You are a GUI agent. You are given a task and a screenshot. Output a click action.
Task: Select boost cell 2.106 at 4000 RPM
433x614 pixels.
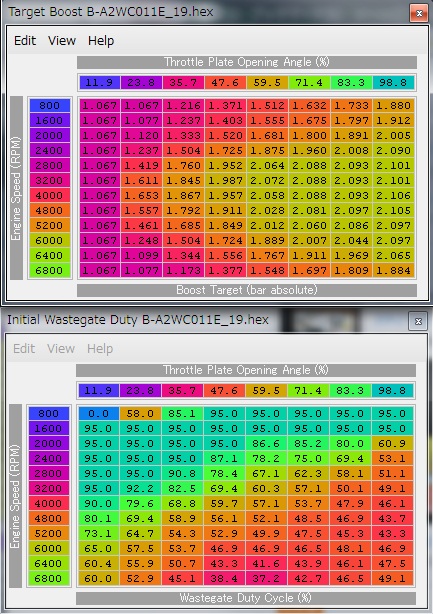coord(393,195)
